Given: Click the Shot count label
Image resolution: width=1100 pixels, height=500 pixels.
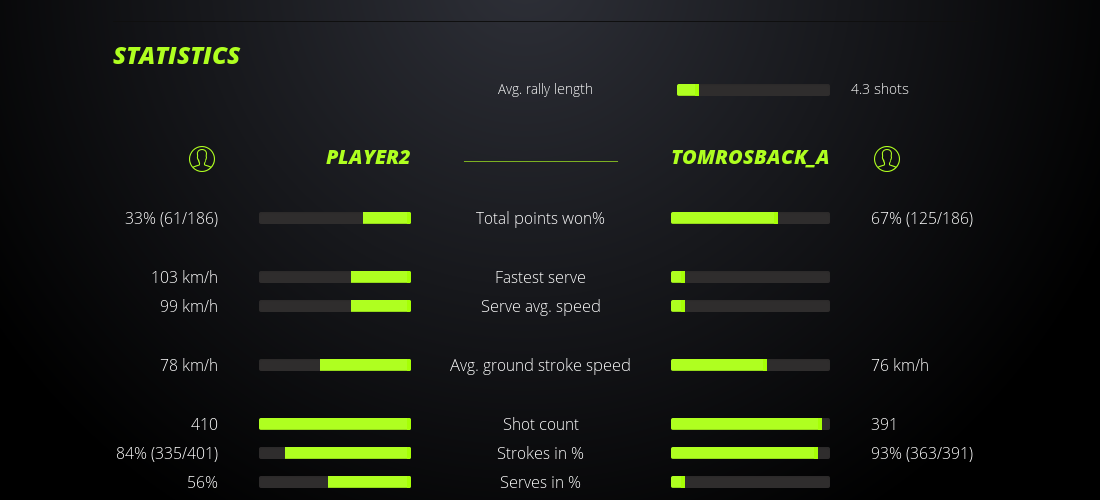Looking at the screenshot, I should tap(540, 424).
